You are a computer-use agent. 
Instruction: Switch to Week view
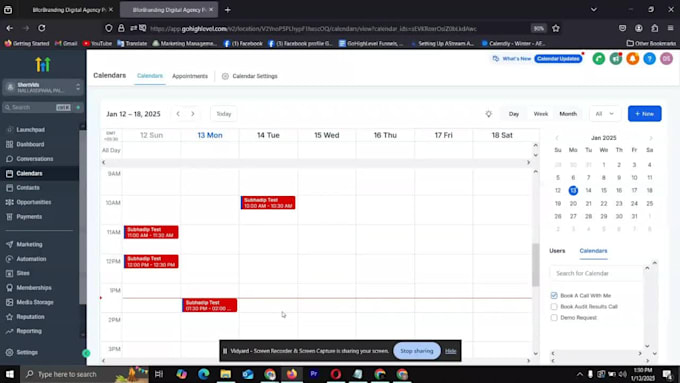click(540, 114)
